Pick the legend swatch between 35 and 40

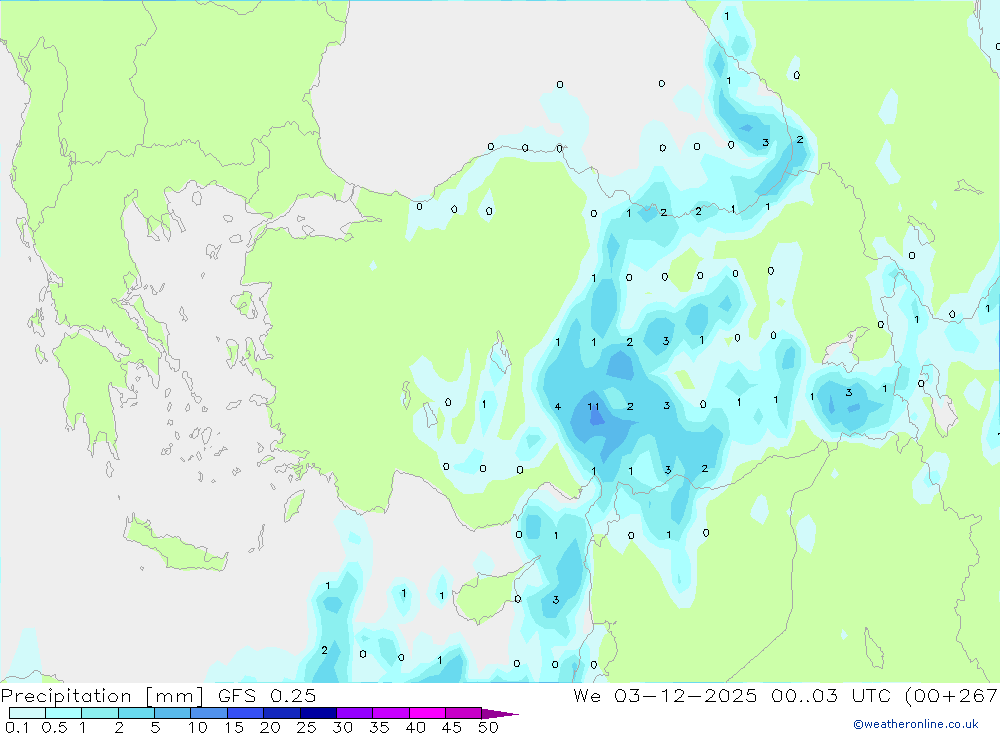point(391,713)
